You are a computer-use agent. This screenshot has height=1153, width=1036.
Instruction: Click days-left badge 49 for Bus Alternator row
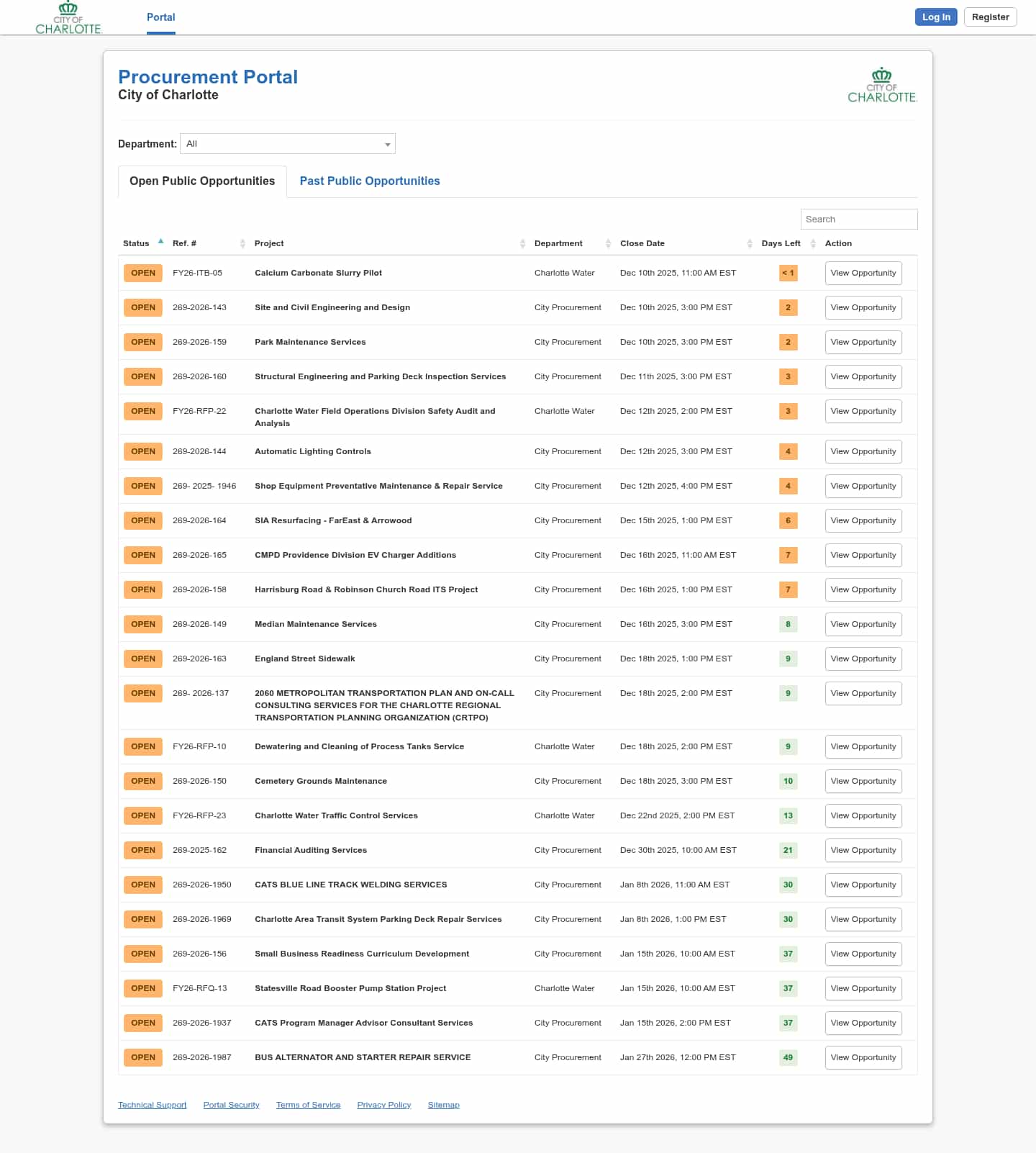[x=789, y=1058]
